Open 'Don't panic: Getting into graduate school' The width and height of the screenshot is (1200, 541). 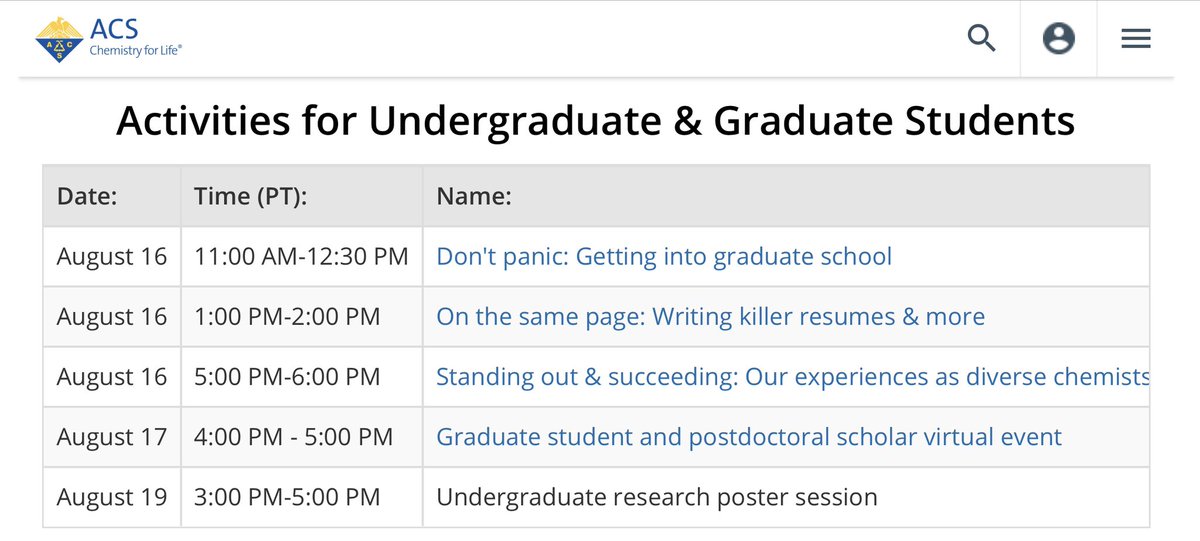pyautogui.click(x=664, y=257)
